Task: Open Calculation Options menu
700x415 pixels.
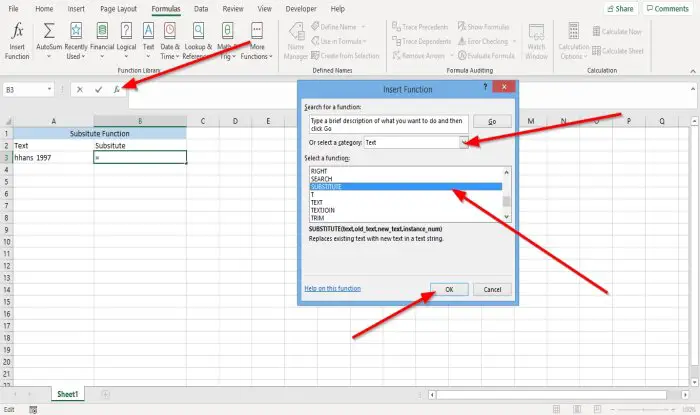Action: [x=574, y=41]
